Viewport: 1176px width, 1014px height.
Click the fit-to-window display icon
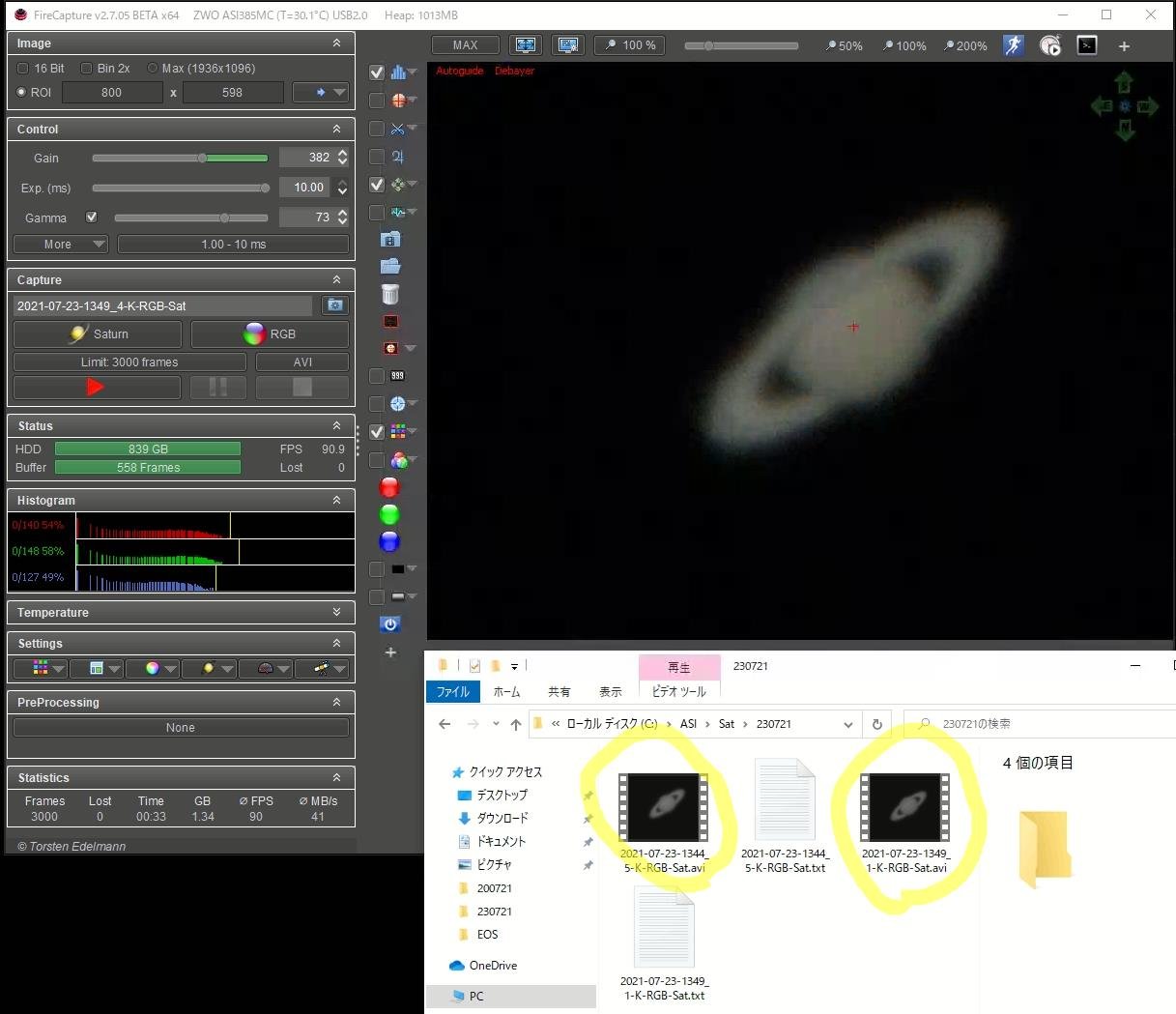click(526, 45)
